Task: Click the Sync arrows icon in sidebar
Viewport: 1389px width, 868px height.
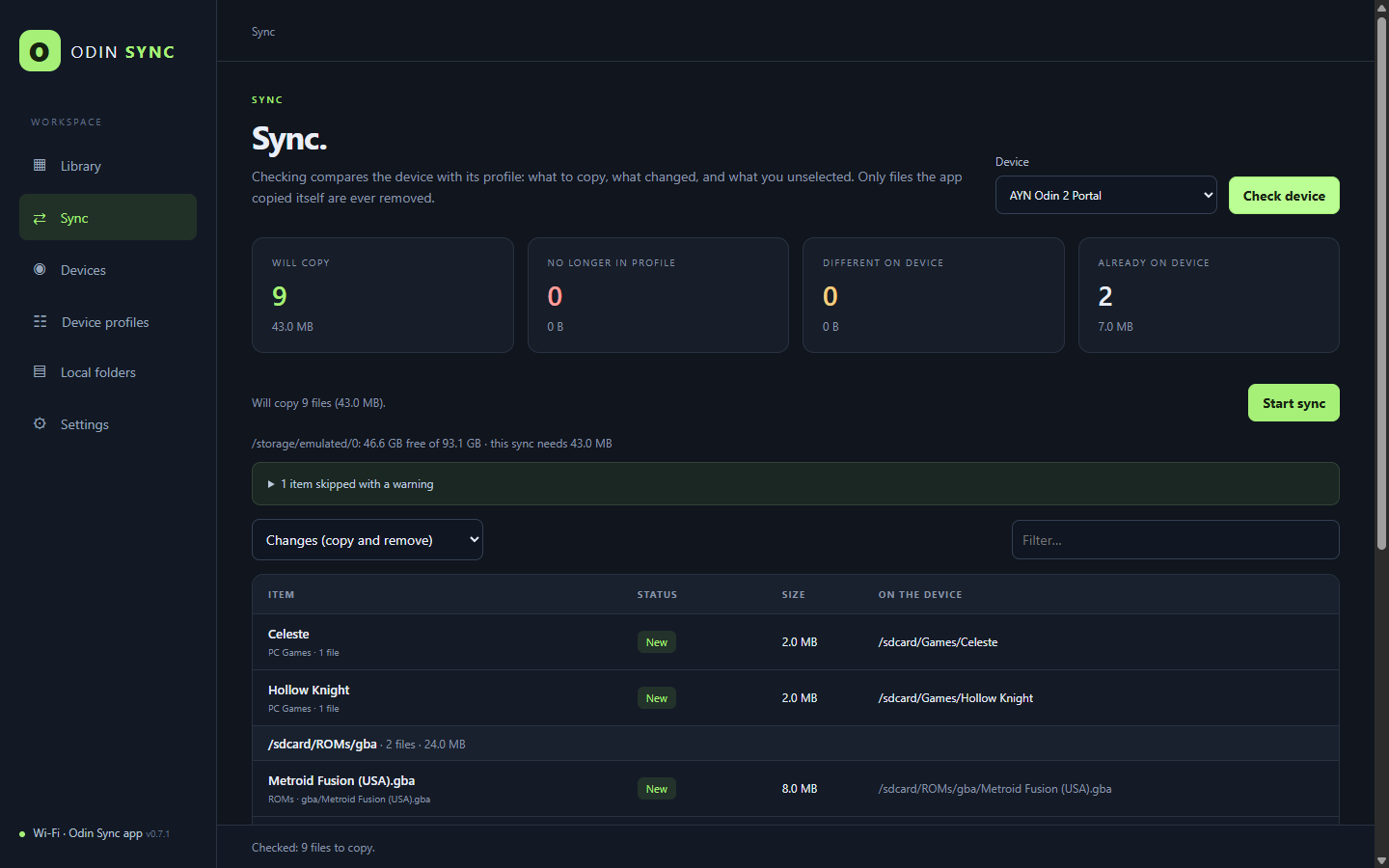Action: pos(40,218)
